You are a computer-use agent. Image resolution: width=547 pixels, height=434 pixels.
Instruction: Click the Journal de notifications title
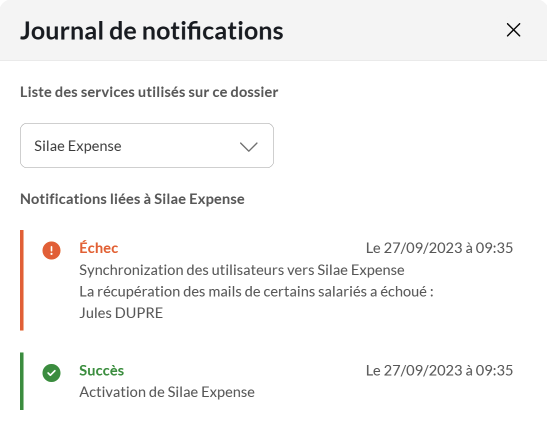[152, 31]
